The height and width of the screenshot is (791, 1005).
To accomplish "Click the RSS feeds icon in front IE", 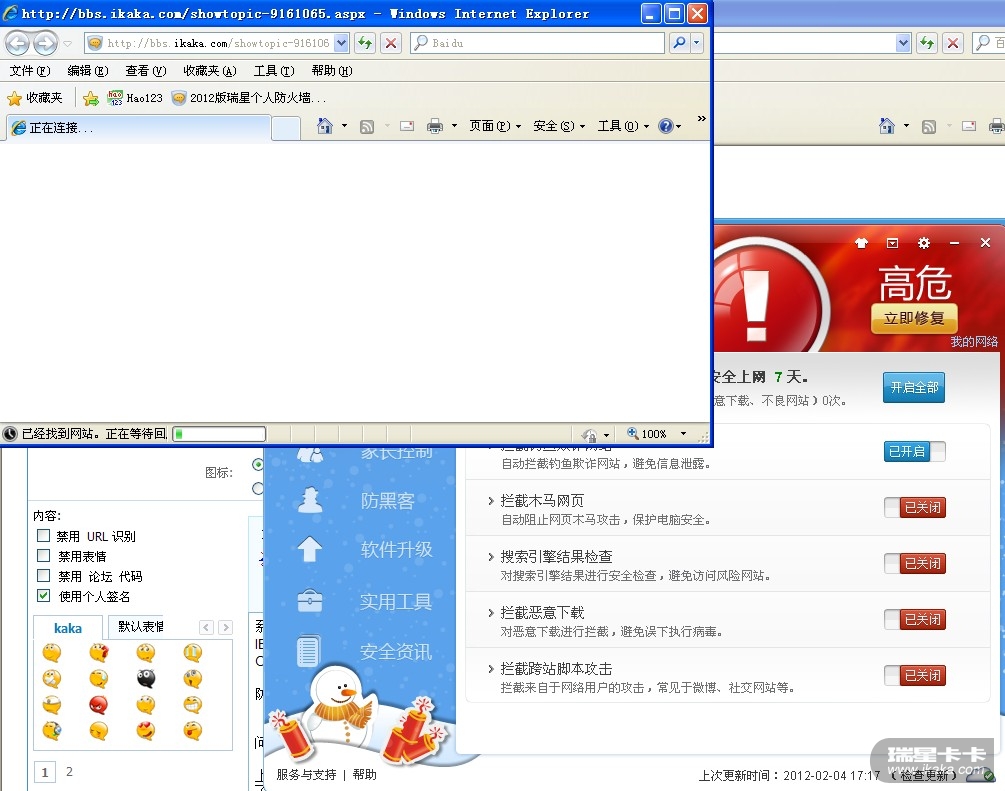I will [367, 127].
